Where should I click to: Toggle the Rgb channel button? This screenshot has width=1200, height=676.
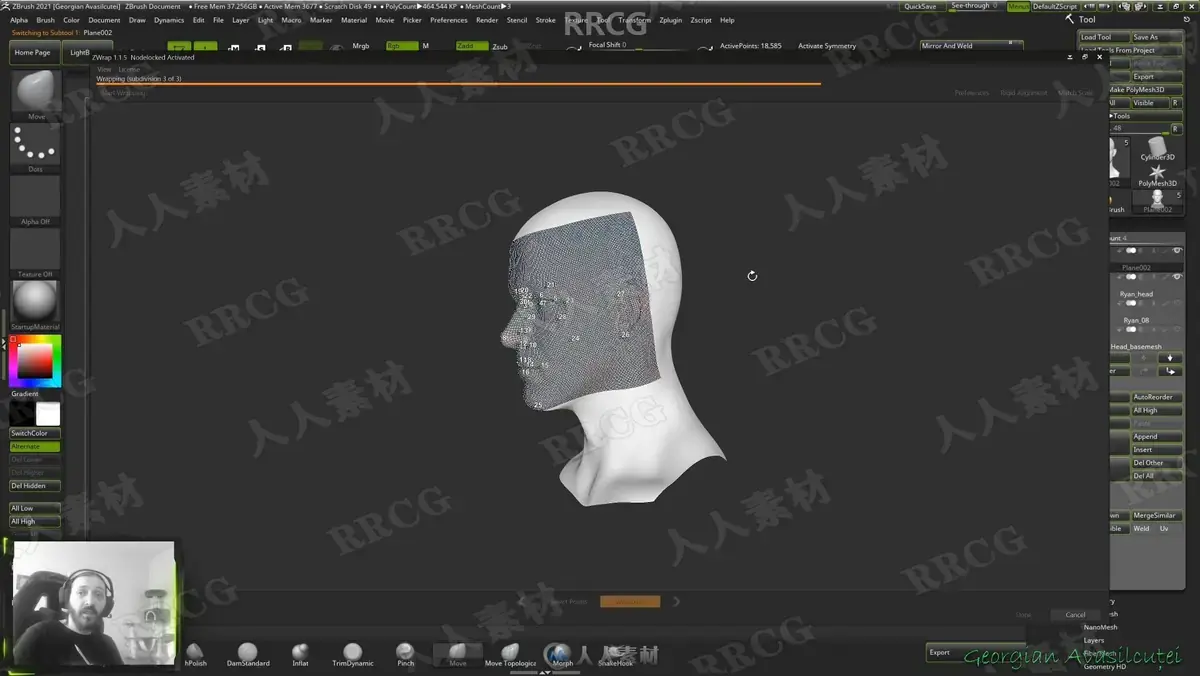coord(401,46)
